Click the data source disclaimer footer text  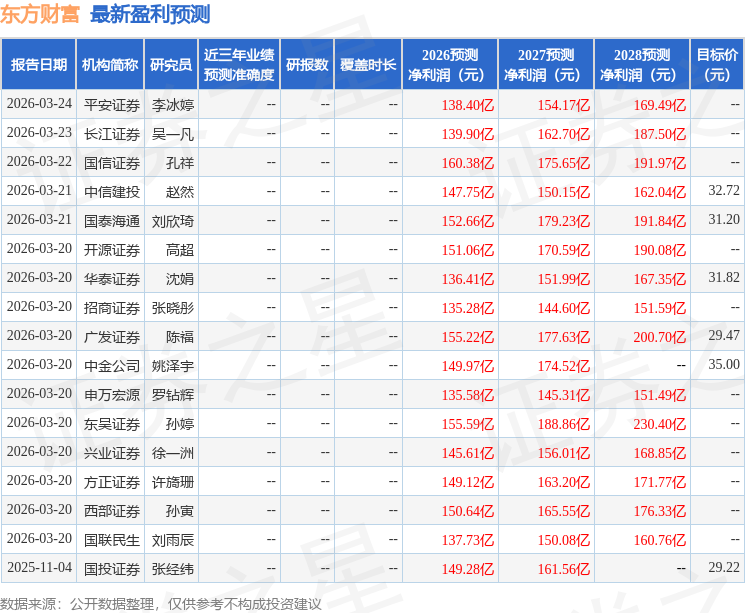161,603
